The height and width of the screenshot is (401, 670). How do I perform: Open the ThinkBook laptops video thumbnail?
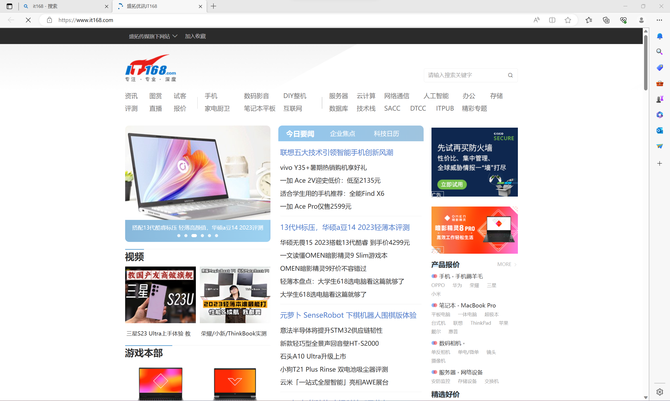click(x=235, y=295)
